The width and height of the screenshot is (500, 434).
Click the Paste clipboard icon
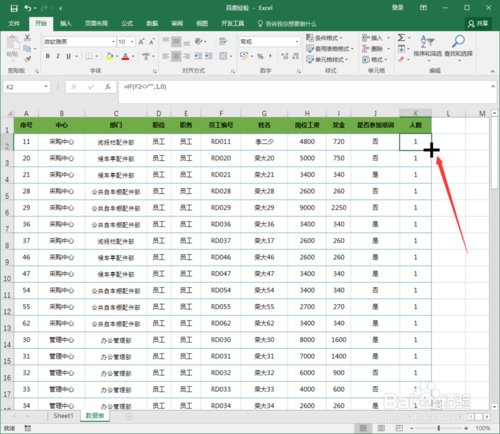[x=13, y=43]
